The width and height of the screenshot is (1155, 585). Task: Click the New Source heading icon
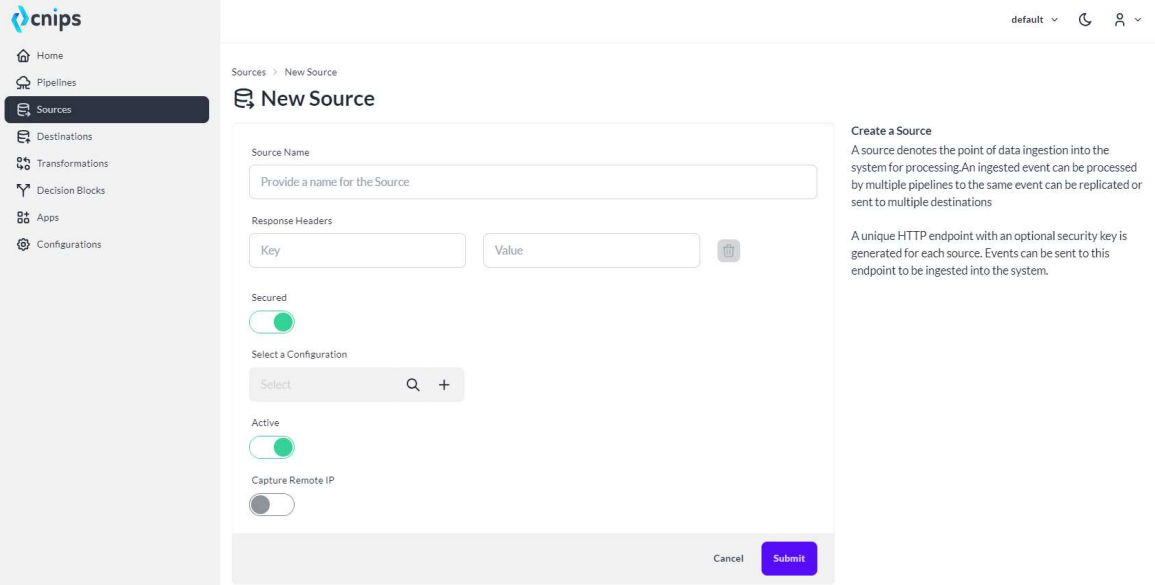click(244, 99)
